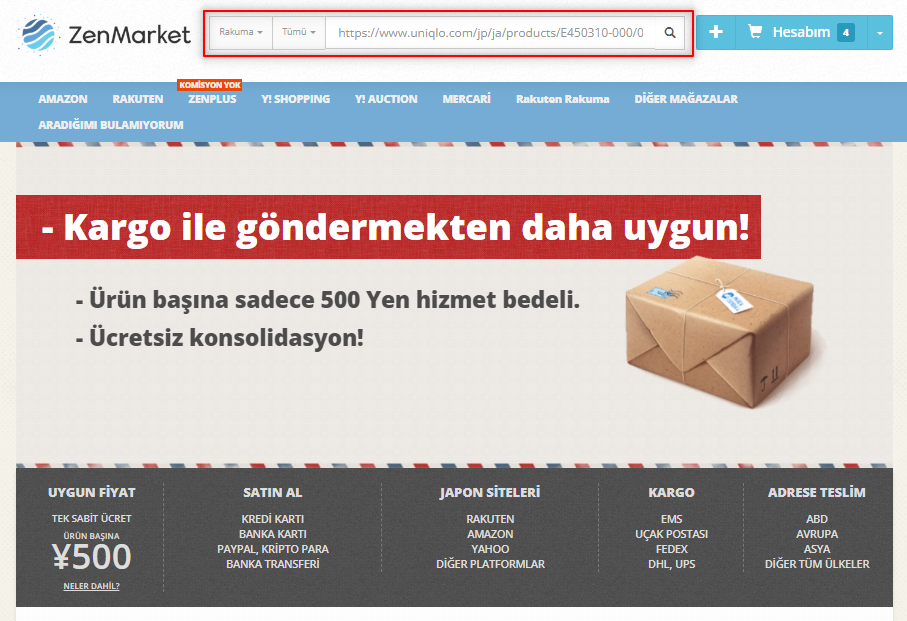Click BANKA TRANSFERİ text

[x=272, y=564]
